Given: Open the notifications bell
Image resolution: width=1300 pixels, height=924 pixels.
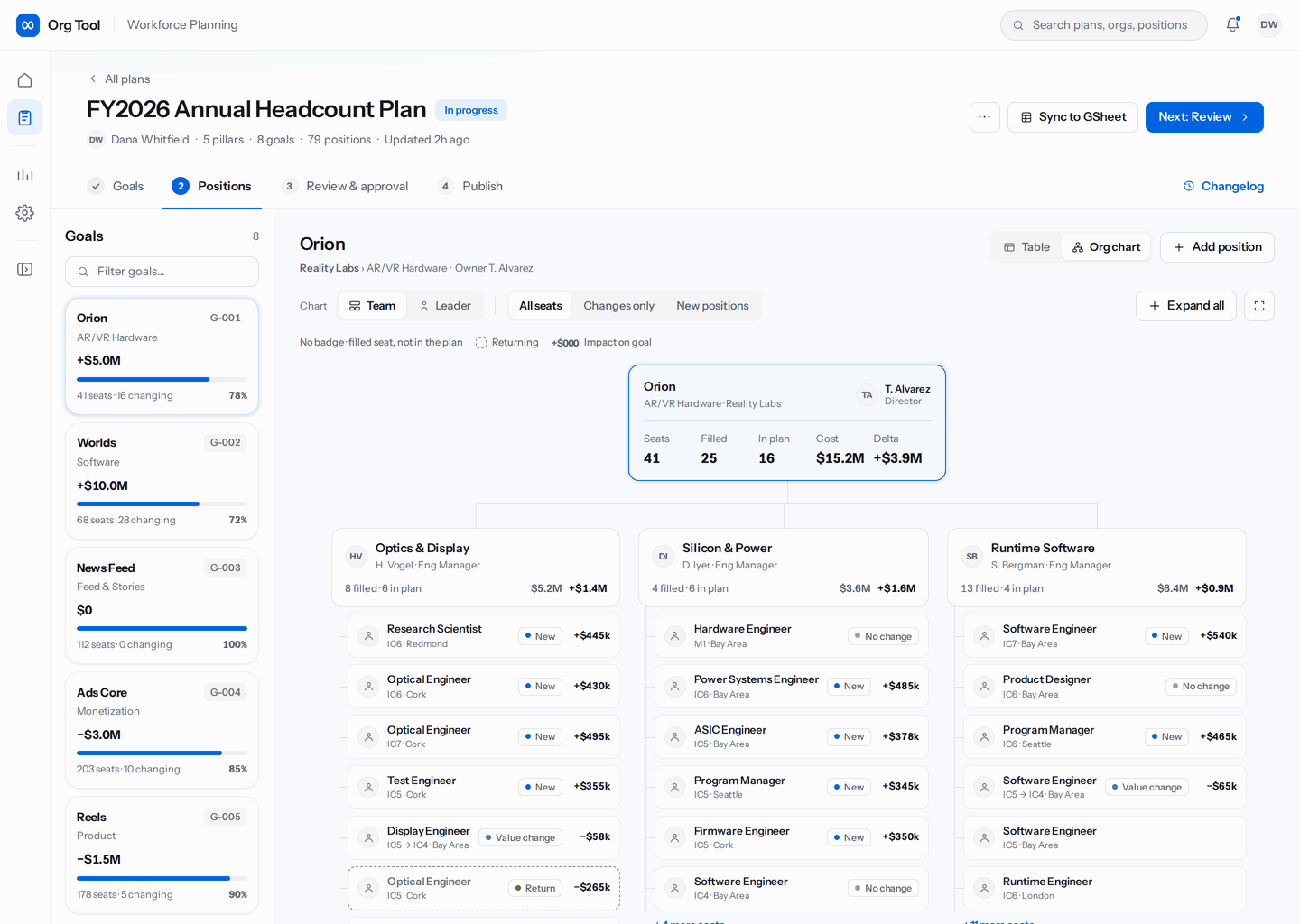Looking at the screenshot, I should pos(1232,25).
